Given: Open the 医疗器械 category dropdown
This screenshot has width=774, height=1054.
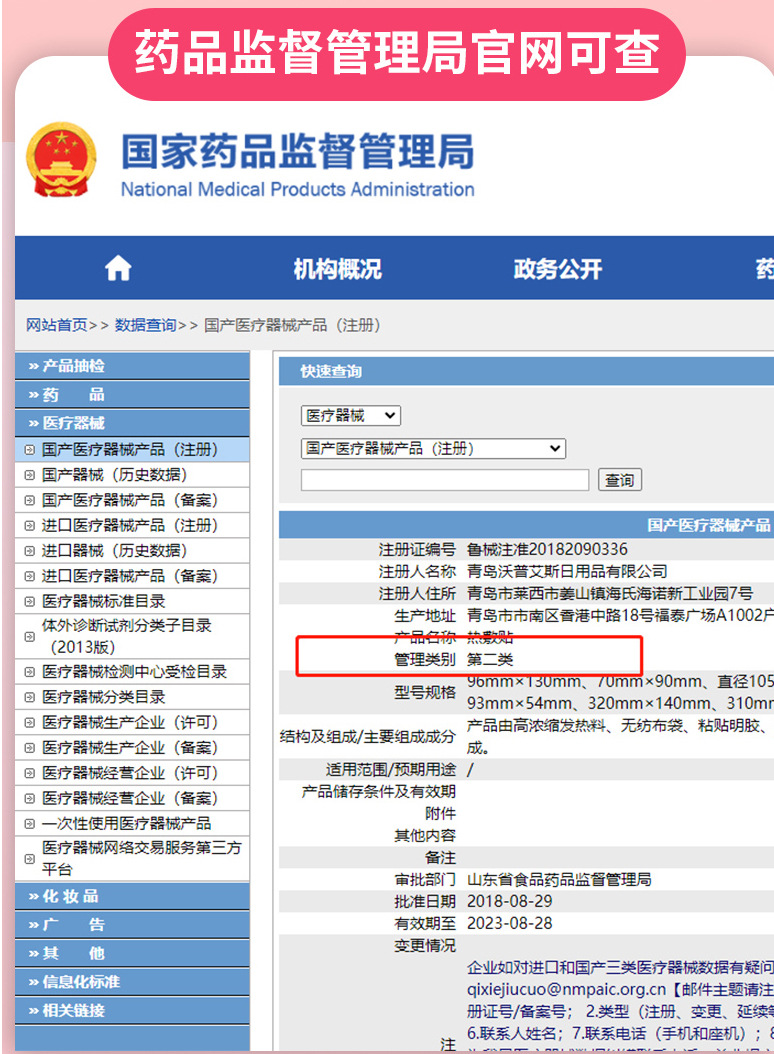Looking at the screenshot, I should tap(350, 415).
